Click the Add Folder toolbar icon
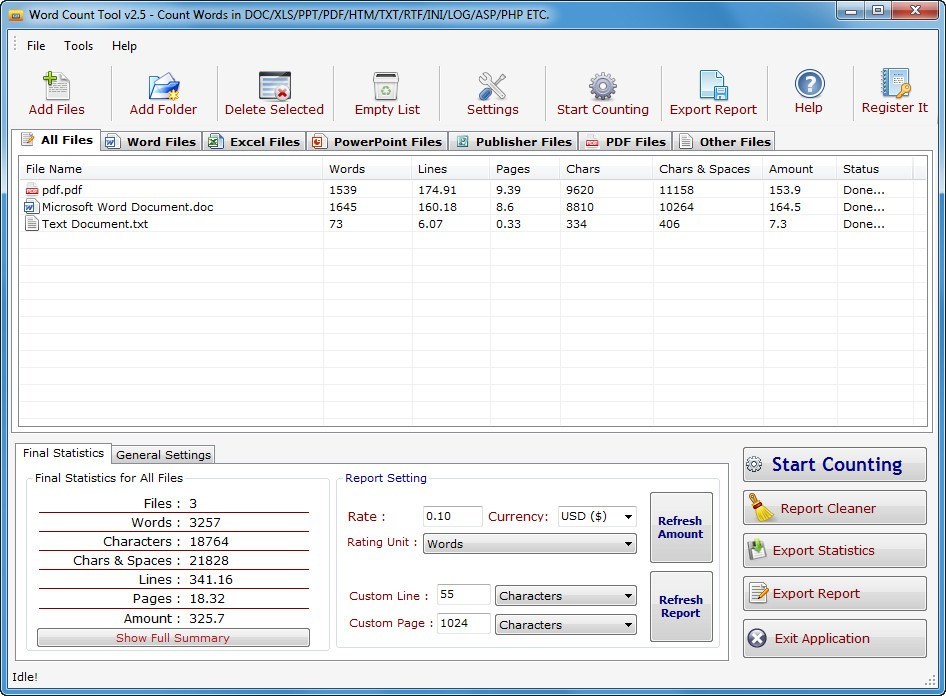Image resolution: width=946 pixels, height=696 pixels. tap(163, 86)
